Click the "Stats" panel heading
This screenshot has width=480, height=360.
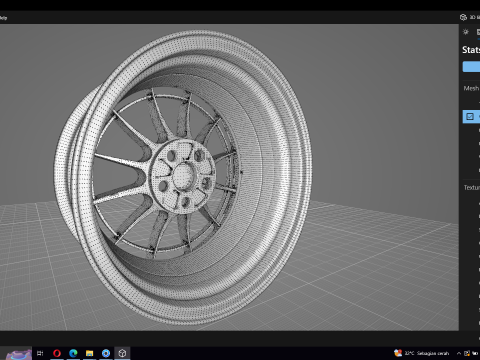point(471,50)
